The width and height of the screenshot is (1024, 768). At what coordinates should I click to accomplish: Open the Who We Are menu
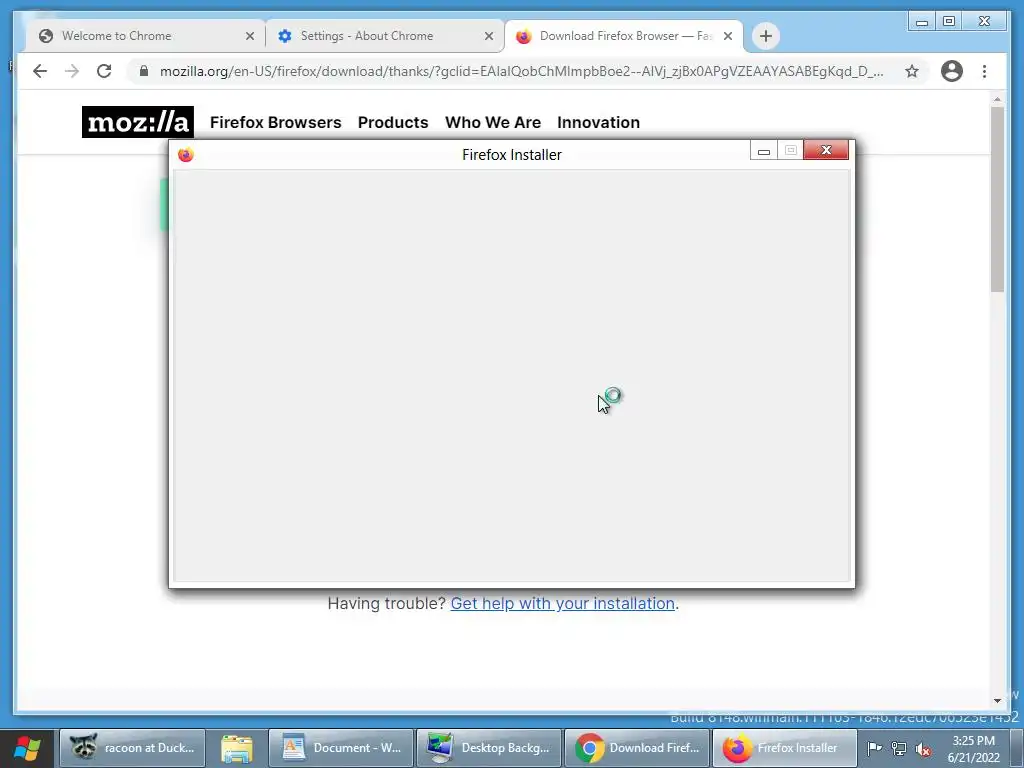coord(493,122)
